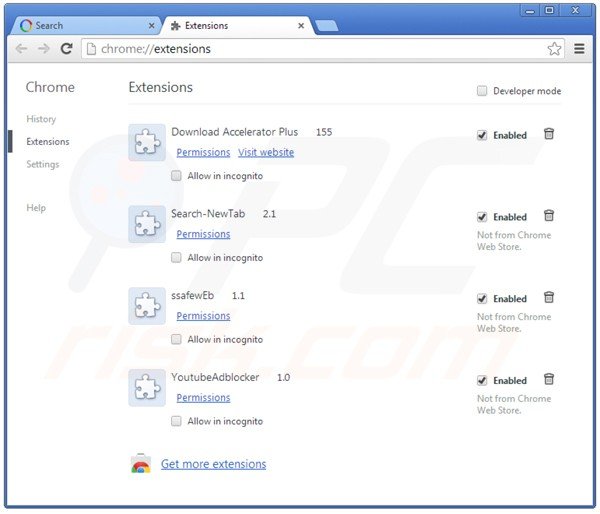600x514 pixels.
Task: Uncheck Enabled for Search-NewTab
Action: point(482,217)
